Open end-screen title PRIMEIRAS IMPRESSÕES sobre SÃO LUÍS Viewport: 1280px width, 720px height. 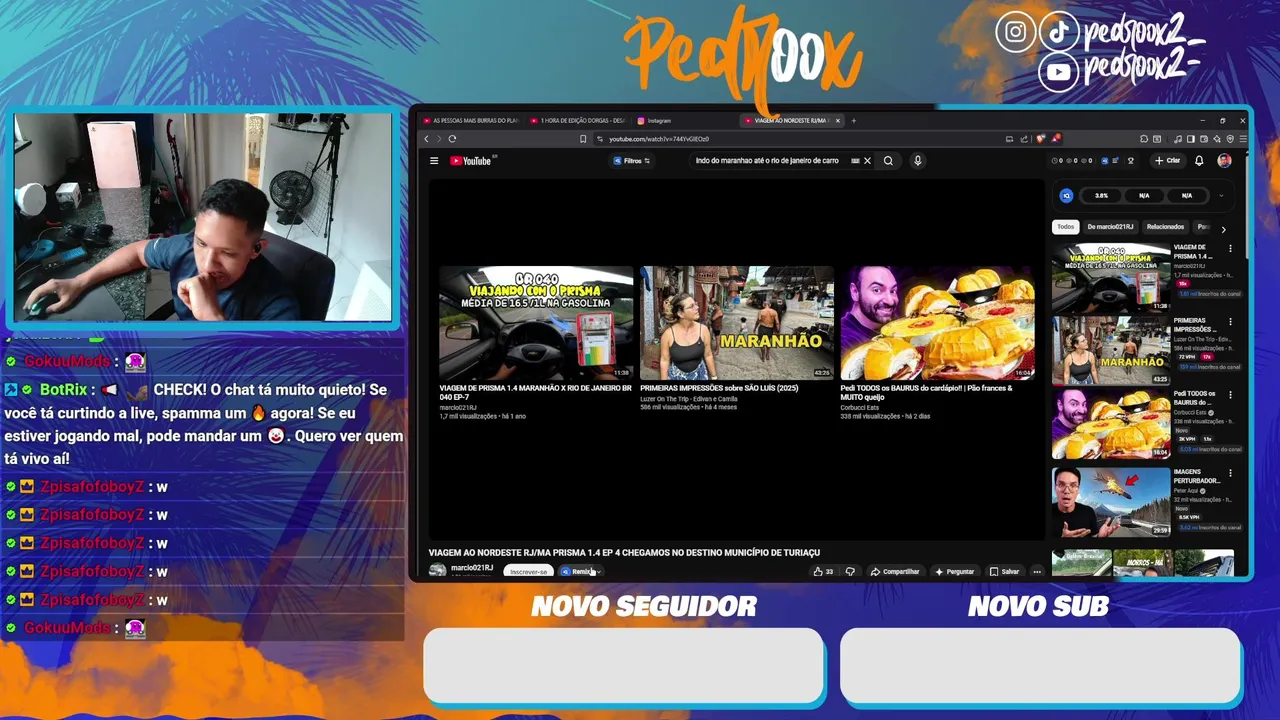(719, 388)
